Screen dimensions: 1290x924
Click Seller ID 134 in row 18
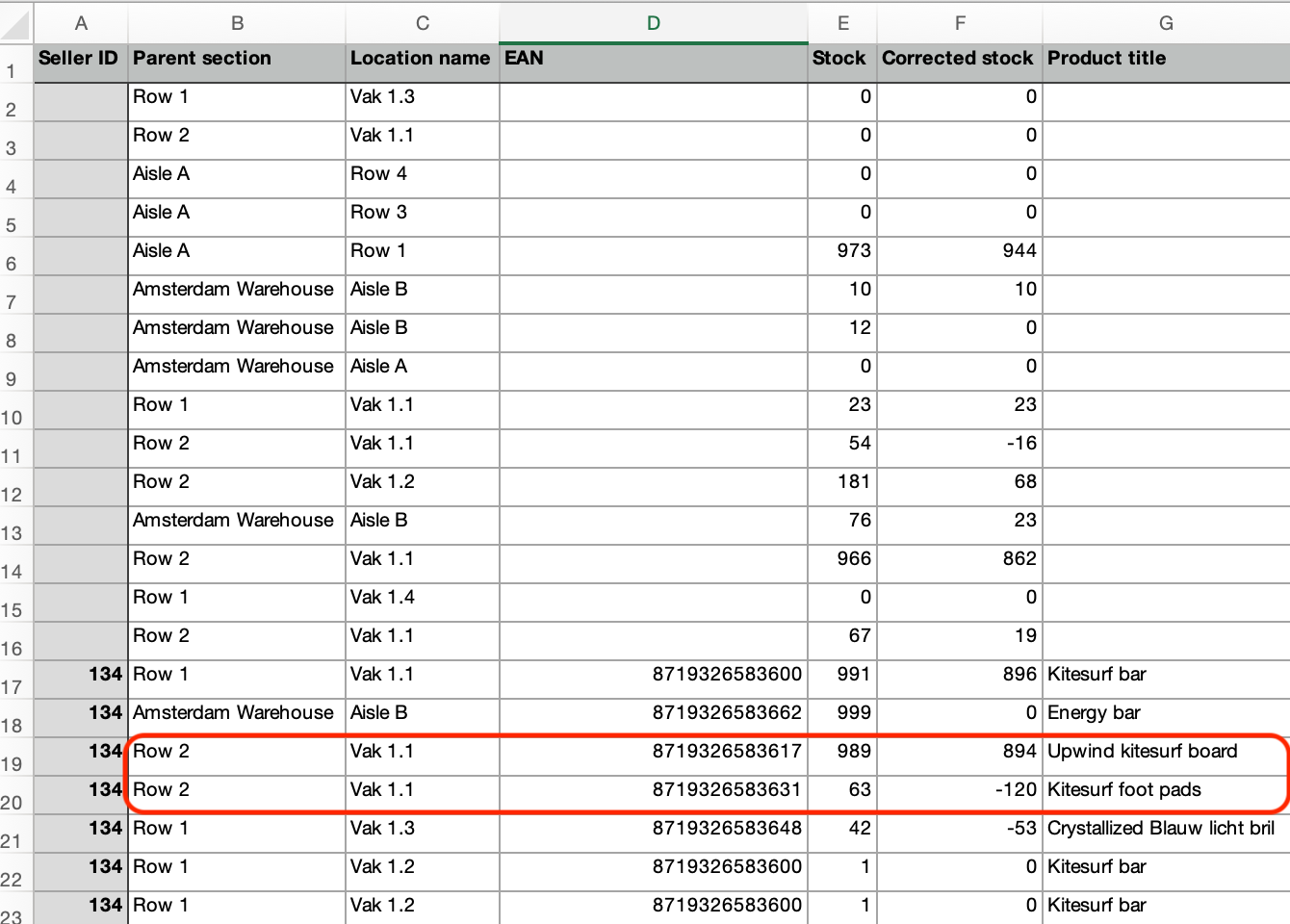[x=81, y=718]
